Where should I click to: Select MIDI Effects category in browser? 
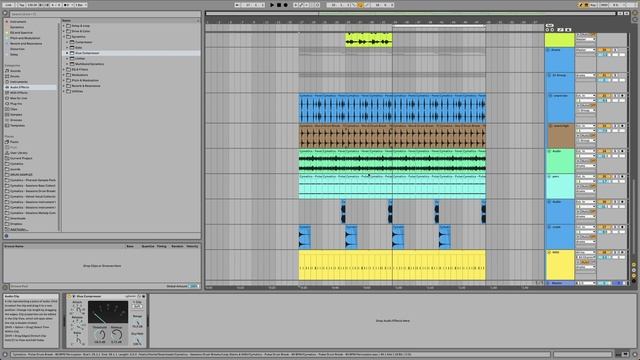(x=19, y=93)
